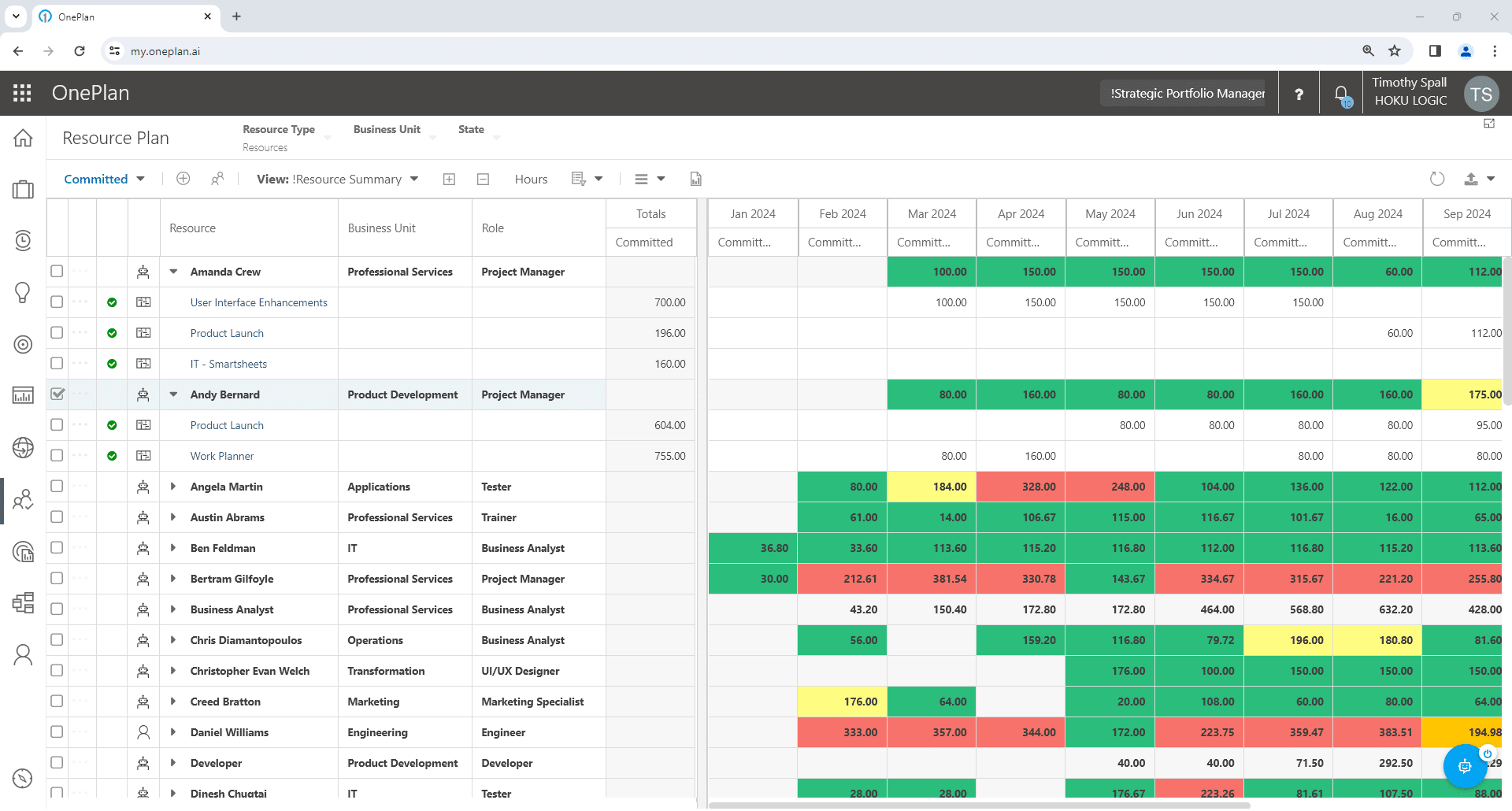The height and width of the screenshot is (811, 1512).
Task: Refresh the resource plan grid
Action: 1437,179
